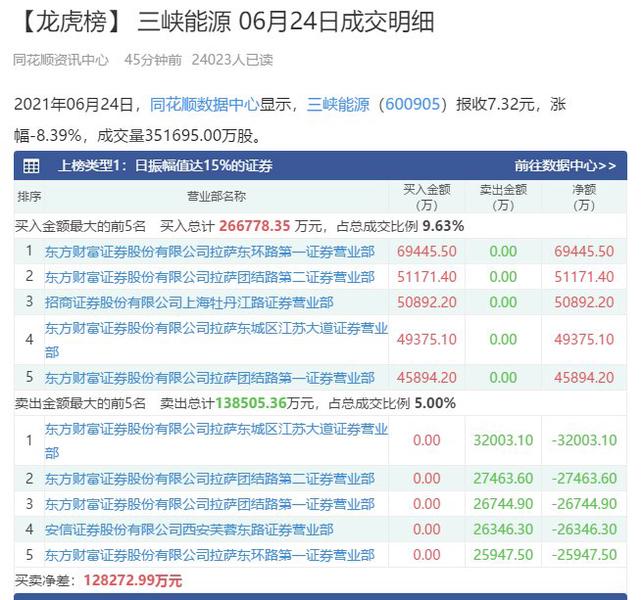643x600 pixels.
Task: Open buy row 1 东方财富 拉萨东环路第一证券营业部 link
Action: (x=210, y=251)
